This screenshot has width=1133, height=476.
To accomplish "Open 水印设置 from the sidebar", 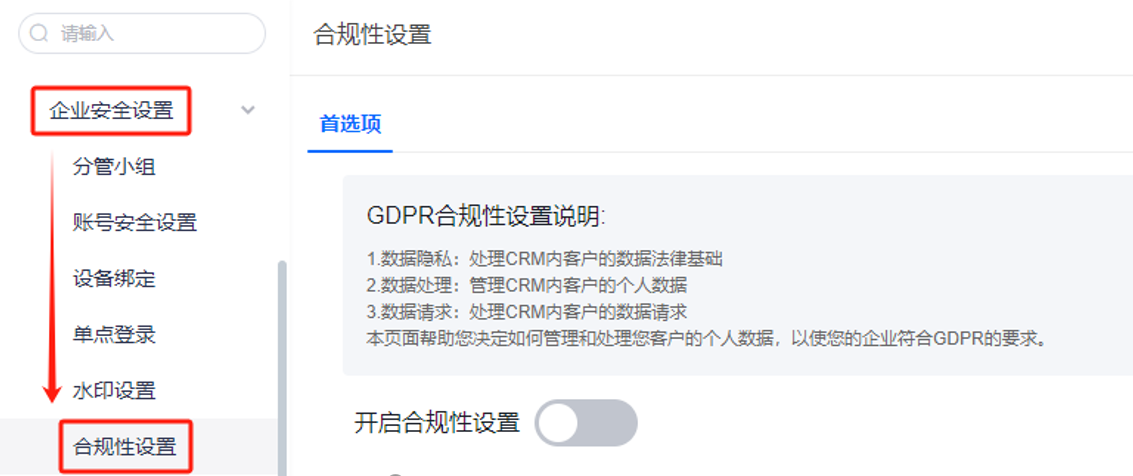I will 114,391.
